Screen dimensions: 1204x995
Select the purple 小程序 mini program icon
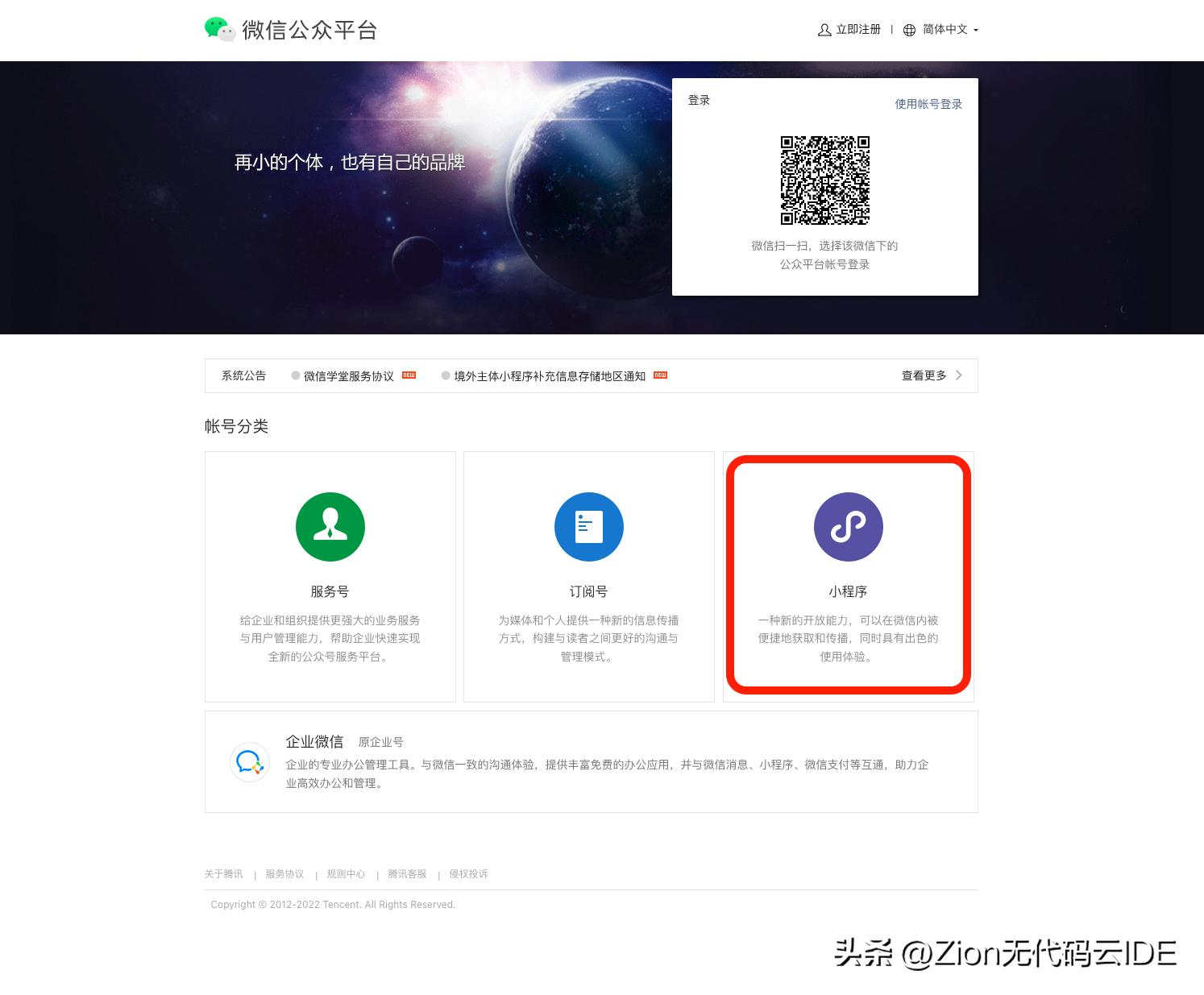848,526
